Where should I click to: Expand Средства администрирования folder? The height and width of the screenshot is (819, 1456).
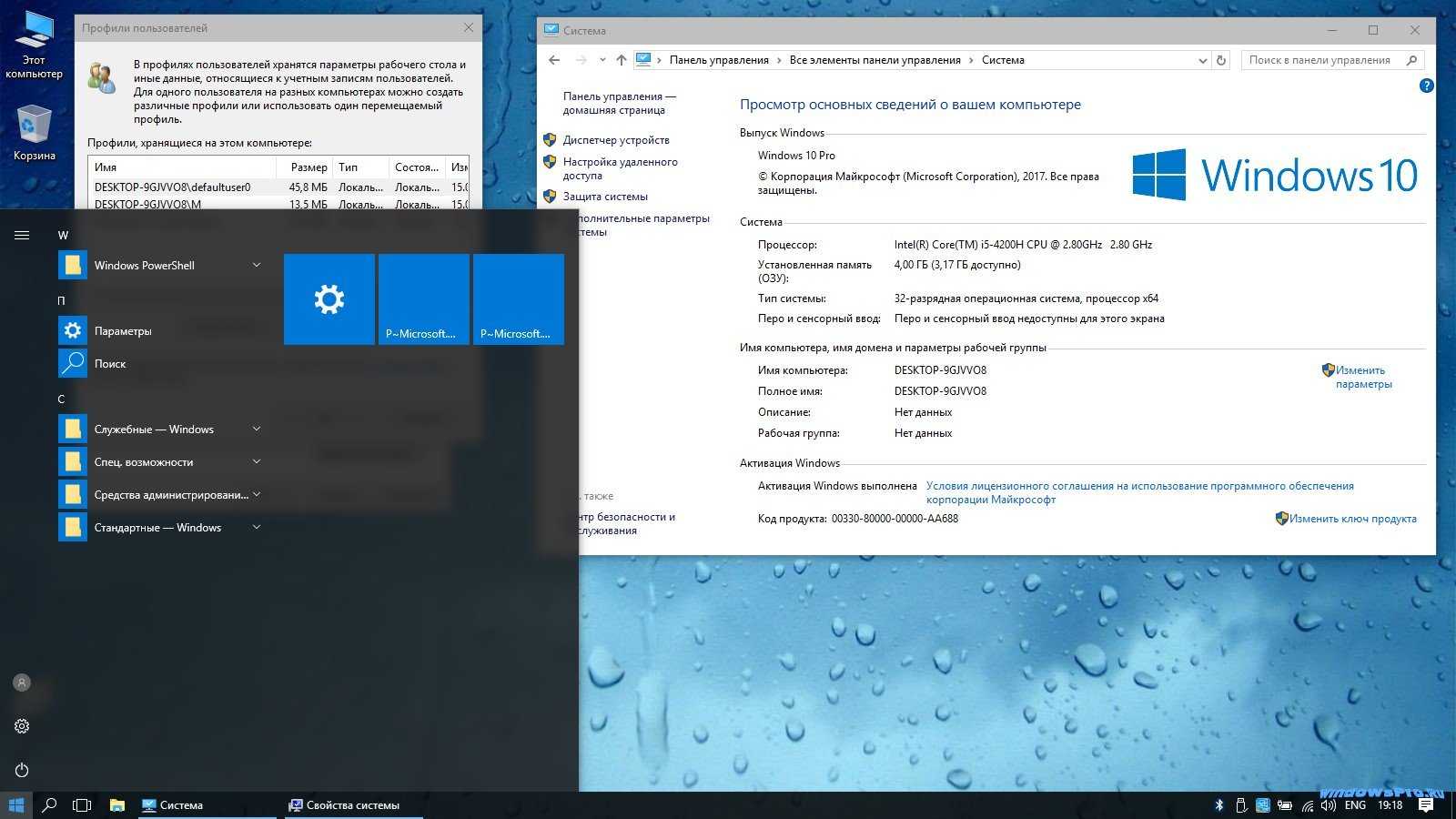[257, 494]
